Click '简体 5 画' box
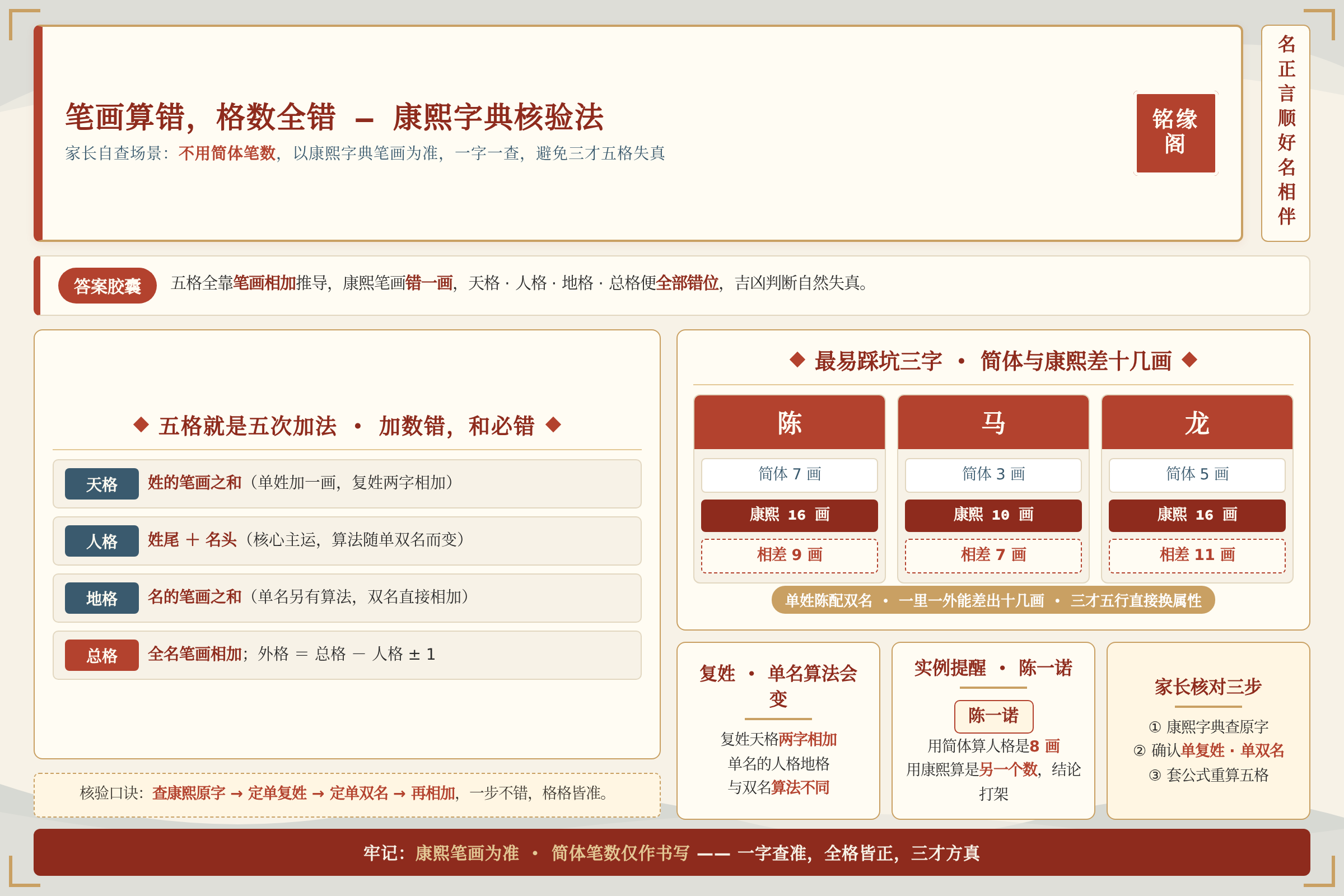 click(x=1197, y=475)
